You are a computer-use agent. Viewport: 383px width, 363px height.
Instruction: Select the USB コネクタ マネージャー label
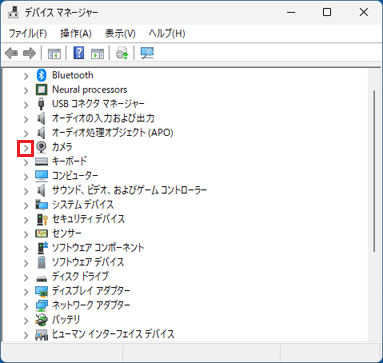point(98,104)
